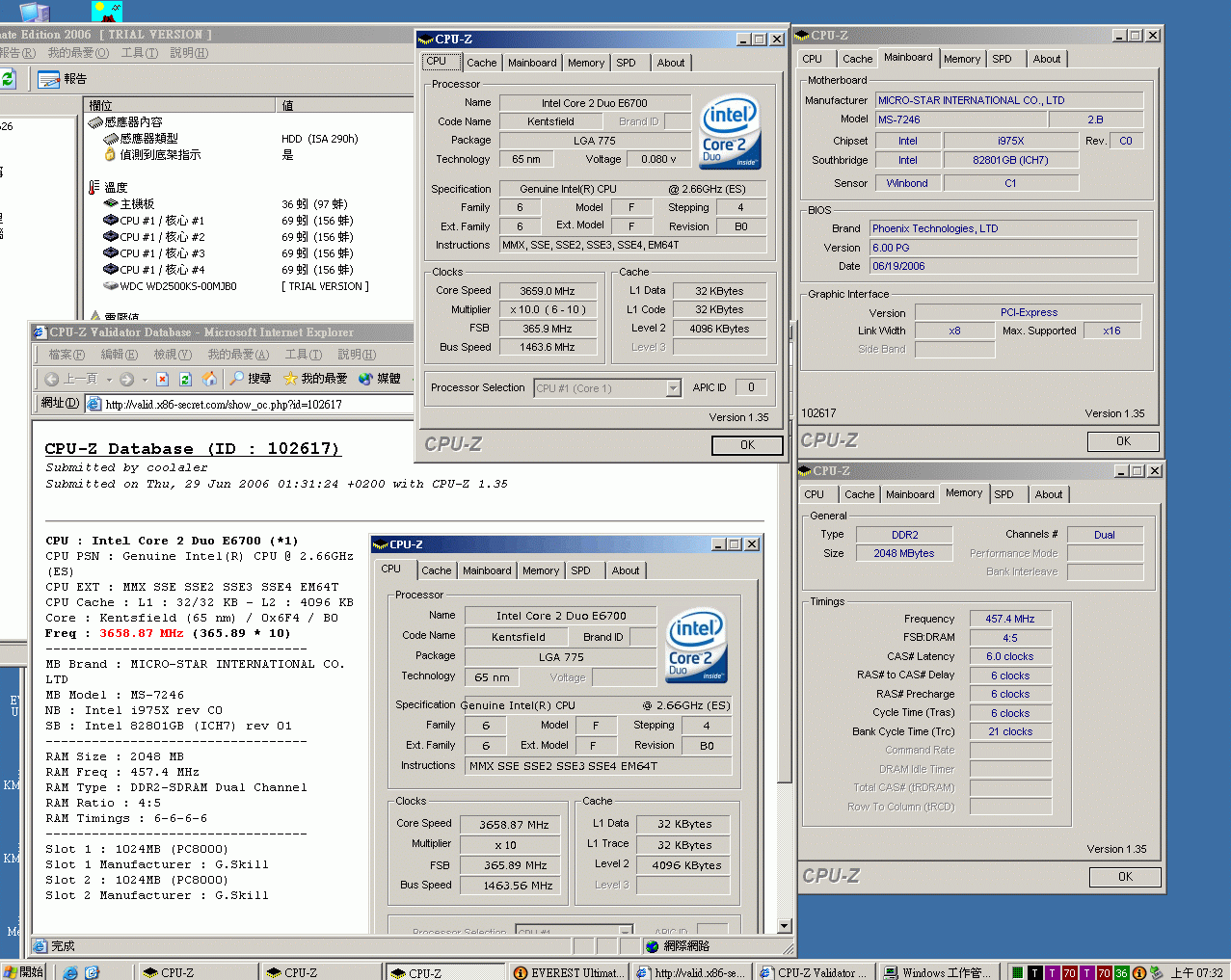Image resolution: width=1231 pixels, height=980 pixels.
Task: Click the Home icon in IE toolbar
Action: pyautogui.click(x=209, y=379)
